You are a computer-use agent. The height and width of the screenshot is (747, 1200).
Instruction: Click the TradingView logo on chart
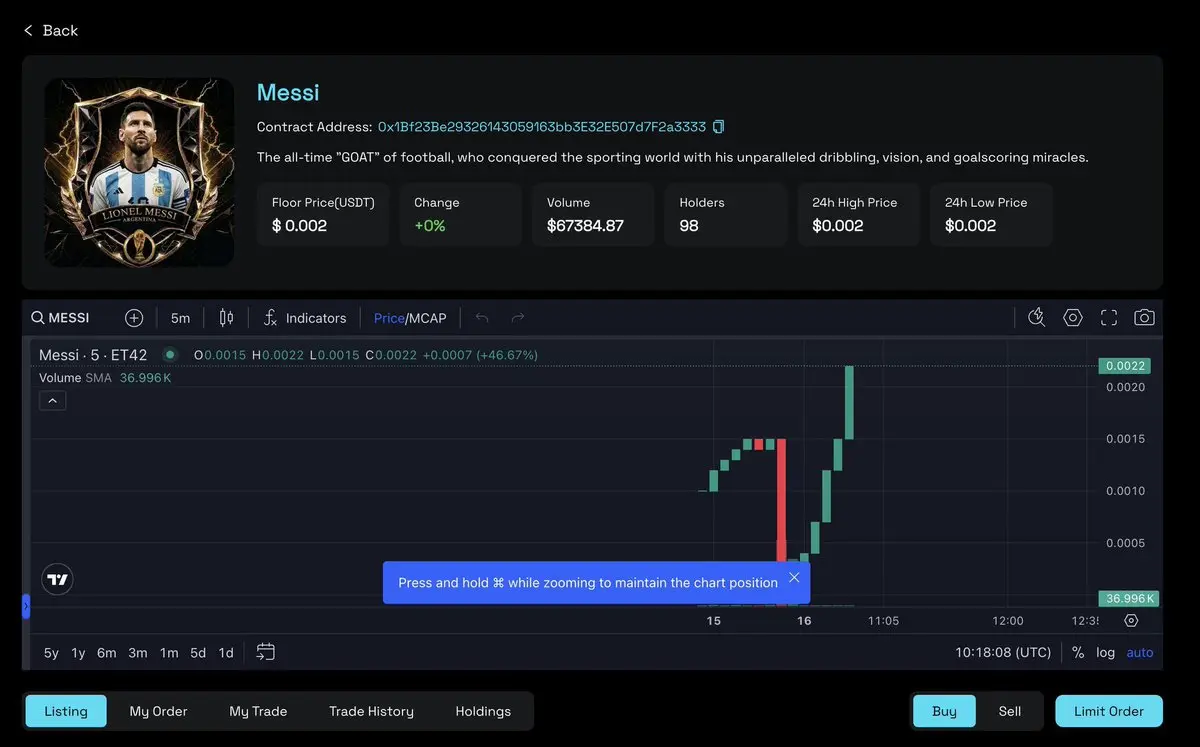point(58,579)
